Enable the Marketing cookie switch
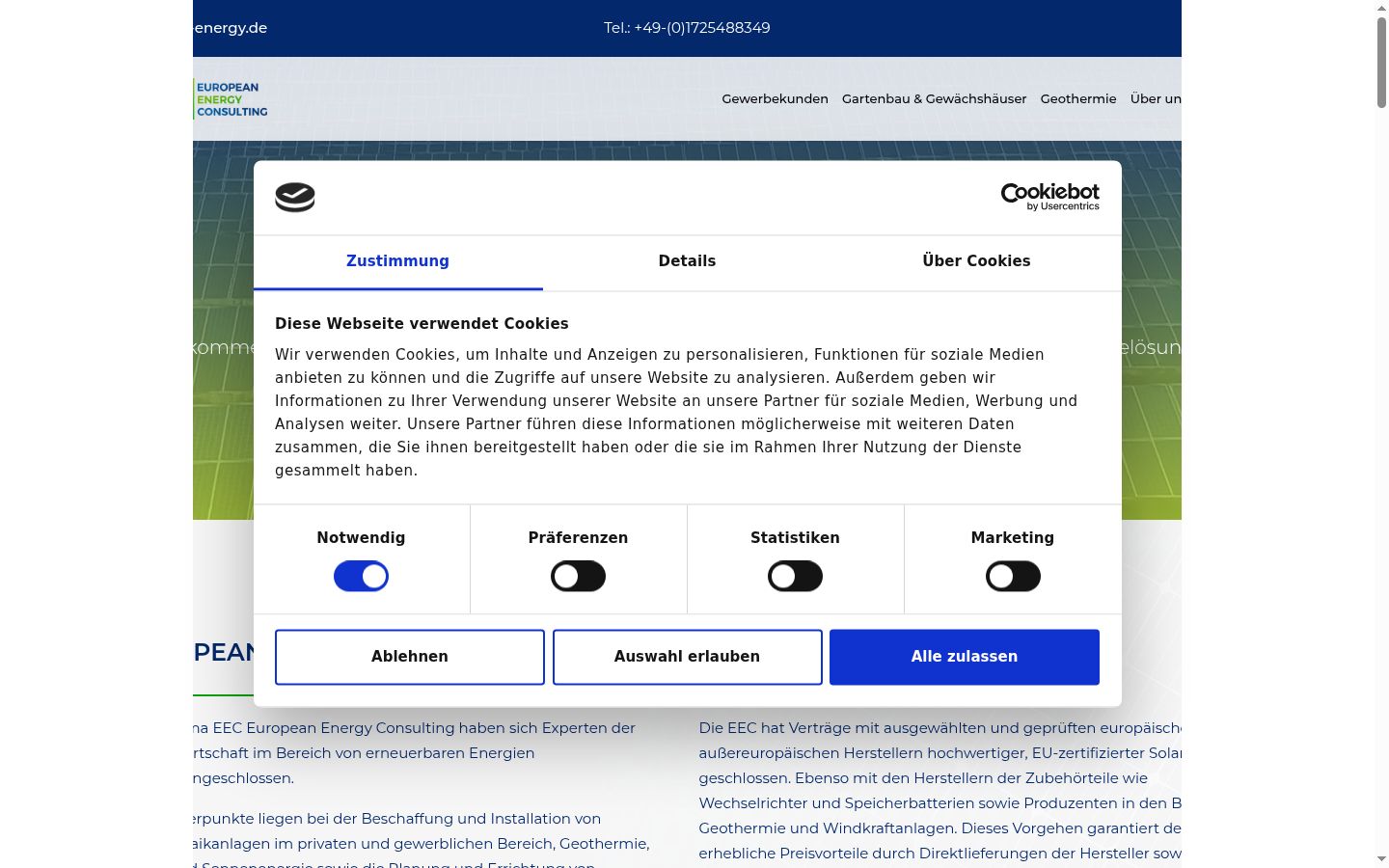 point(1013,577)
